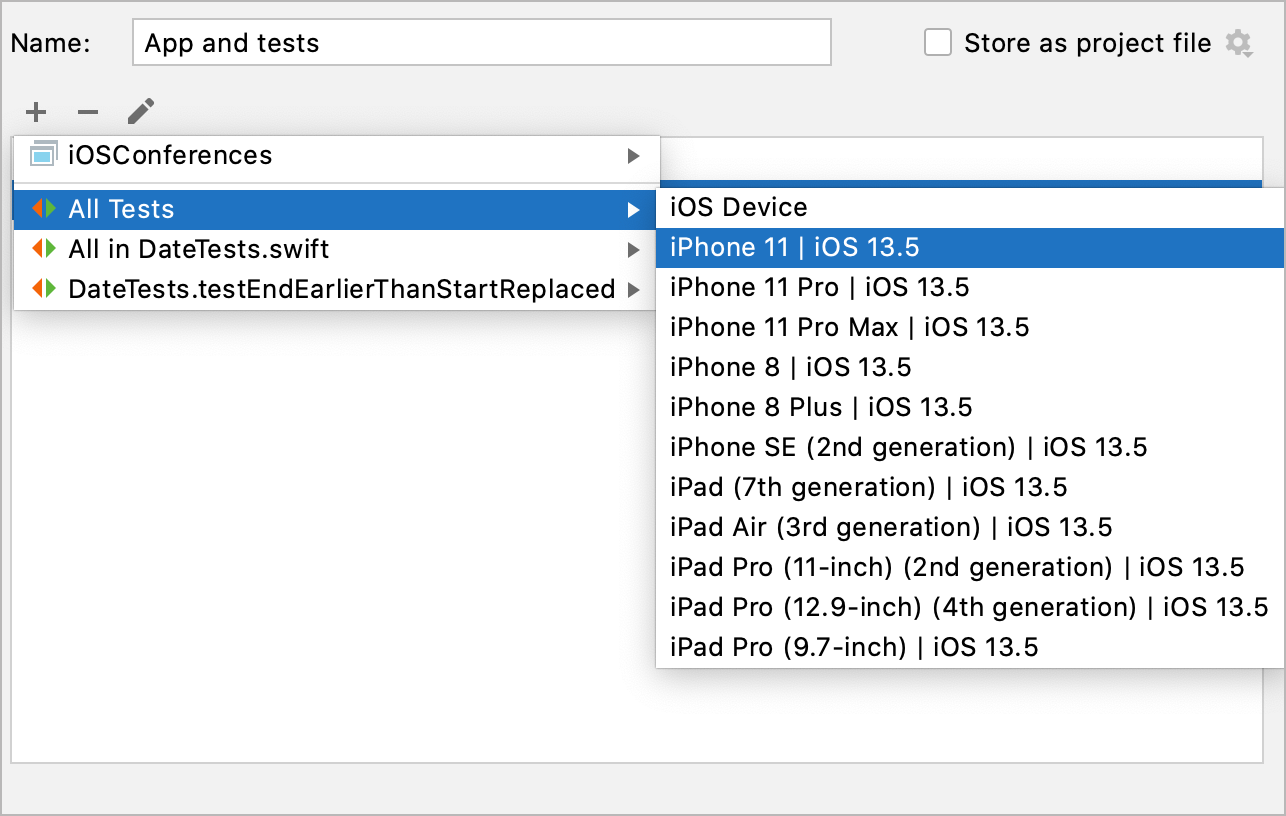
Task: Select DateTests.testEndEarlierThanStartReplaced entry
Action: point(337,290)
